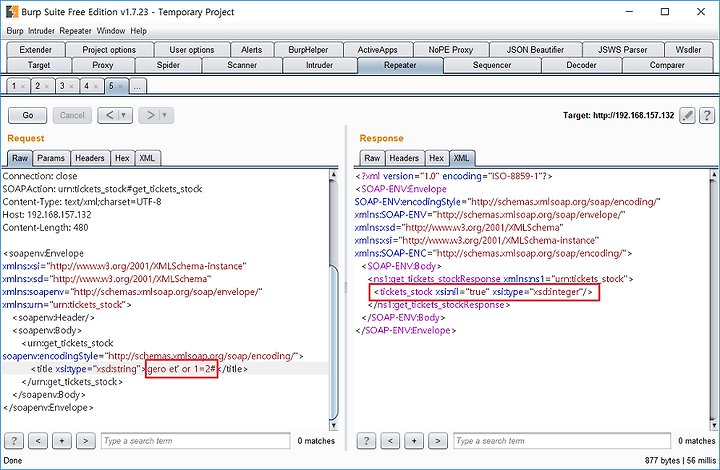
Task: Open the Intruder menu
Action: (41, 31)
